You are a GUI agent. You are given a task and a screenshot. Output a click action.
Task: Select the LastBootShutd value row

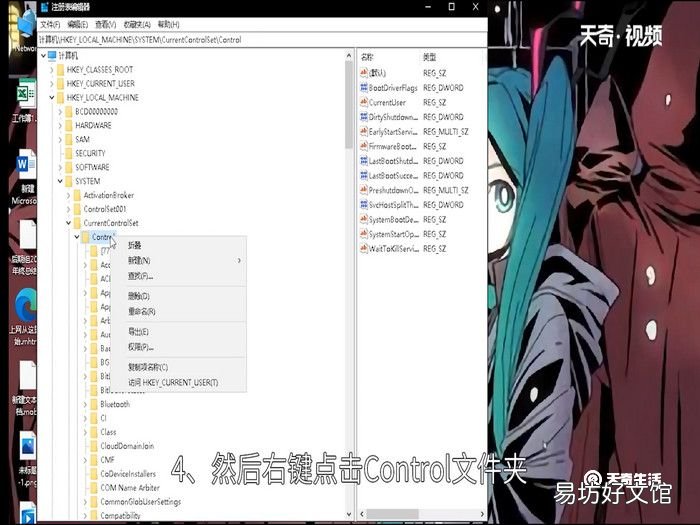point(412,161)
